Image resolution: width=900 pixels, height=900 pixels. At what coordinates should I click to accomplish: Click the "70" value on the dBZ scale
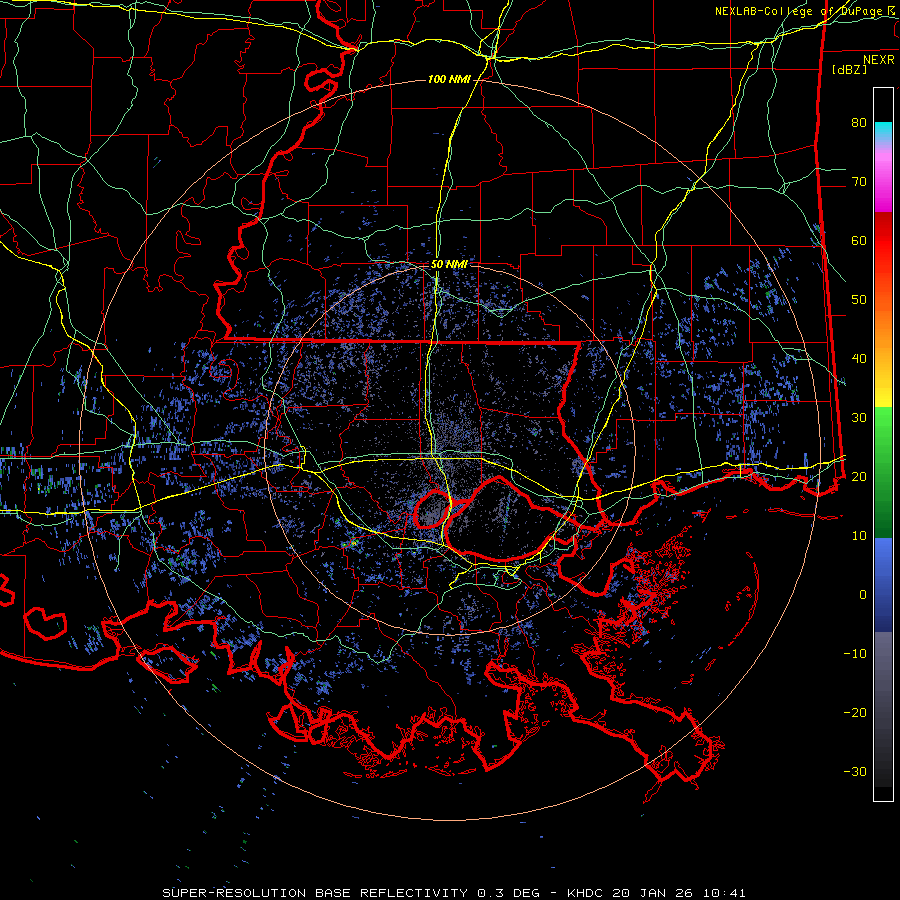pyautogui.click(x=859, y=181)
